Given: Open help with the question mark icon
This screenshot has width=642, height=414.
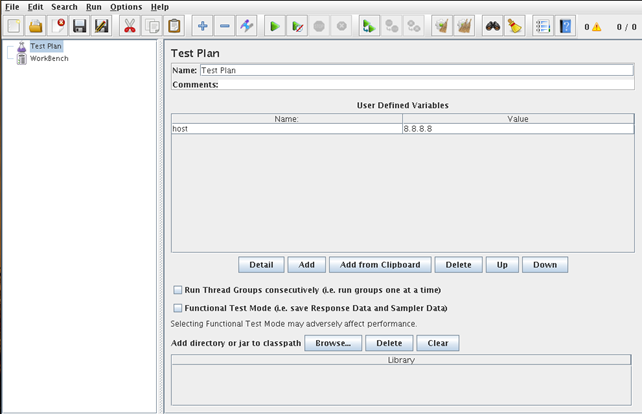Looking at the screenshot, I should click(565, 26).
